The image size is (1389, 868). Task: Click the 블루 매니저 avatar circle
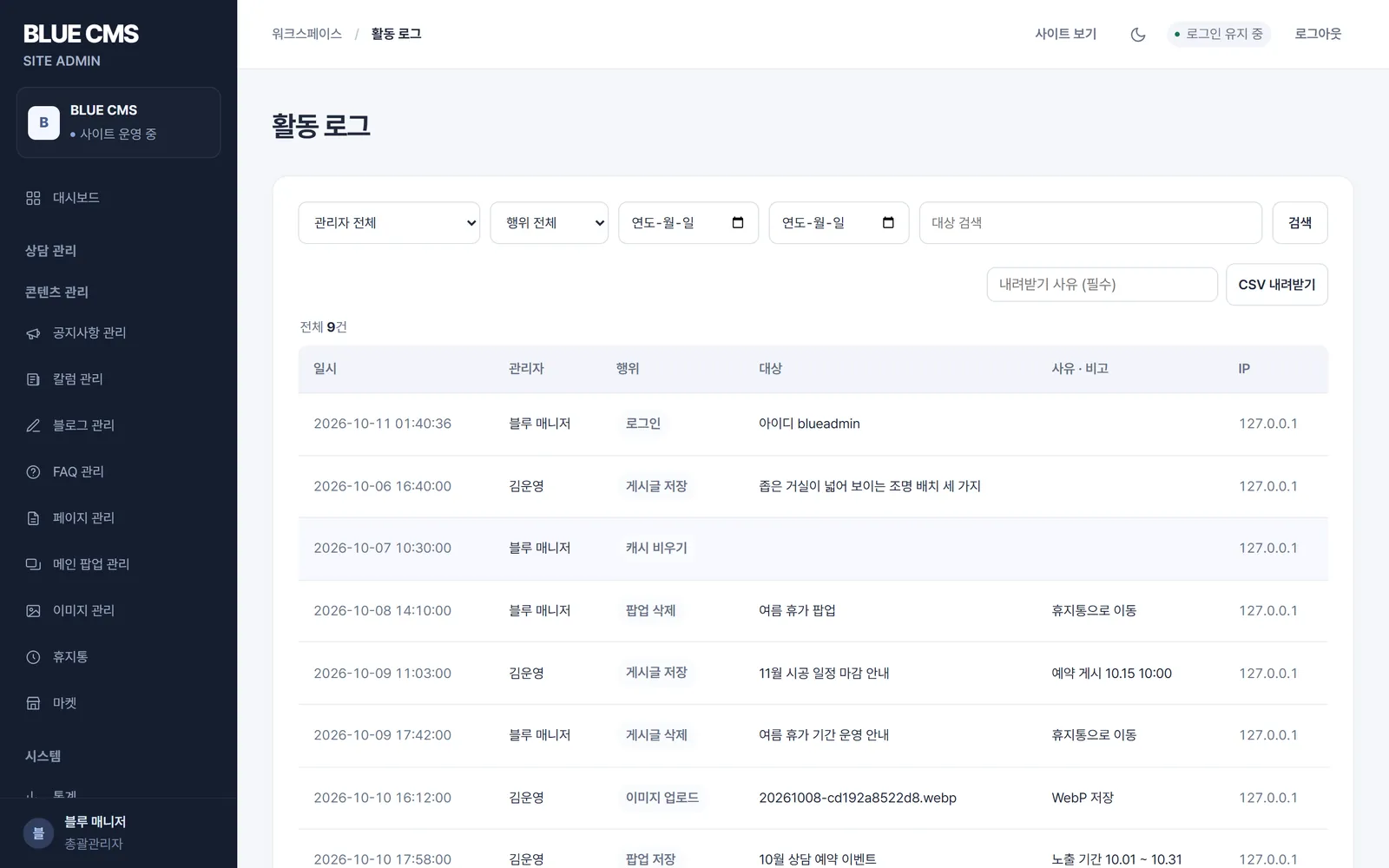click(38, 833)
